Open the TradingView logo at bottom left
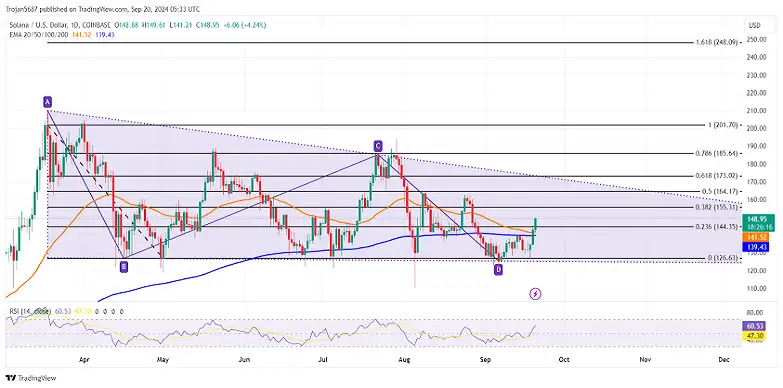This screenshot has height=388, width=783. pos(31,378)
